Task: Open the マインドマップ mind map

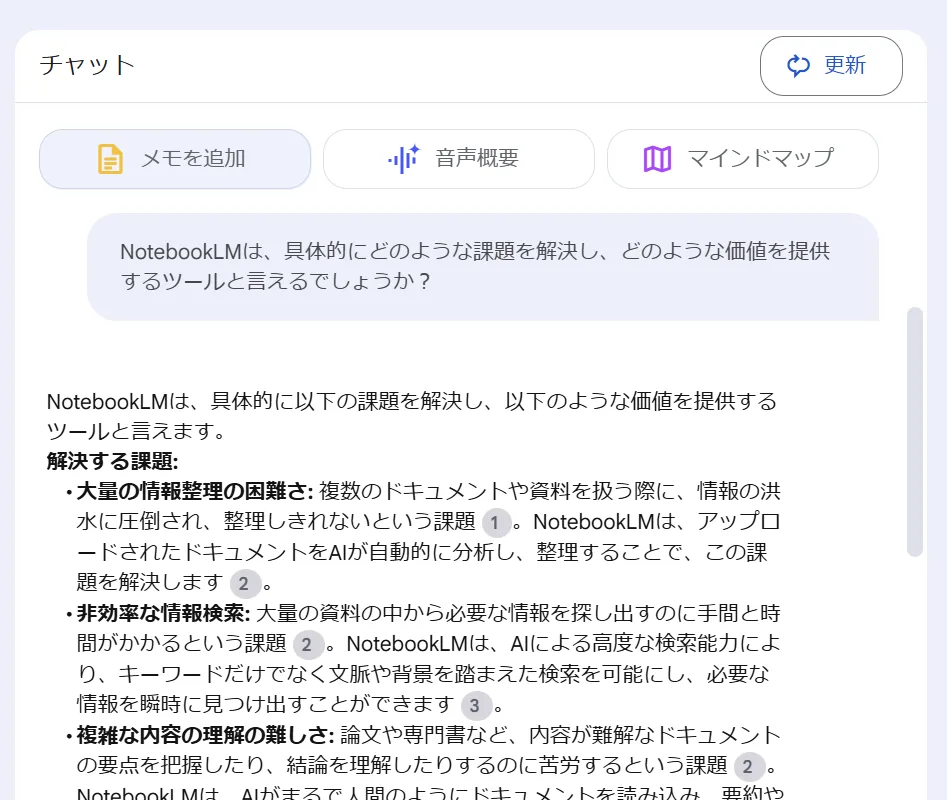Action: tap(743, 159)
